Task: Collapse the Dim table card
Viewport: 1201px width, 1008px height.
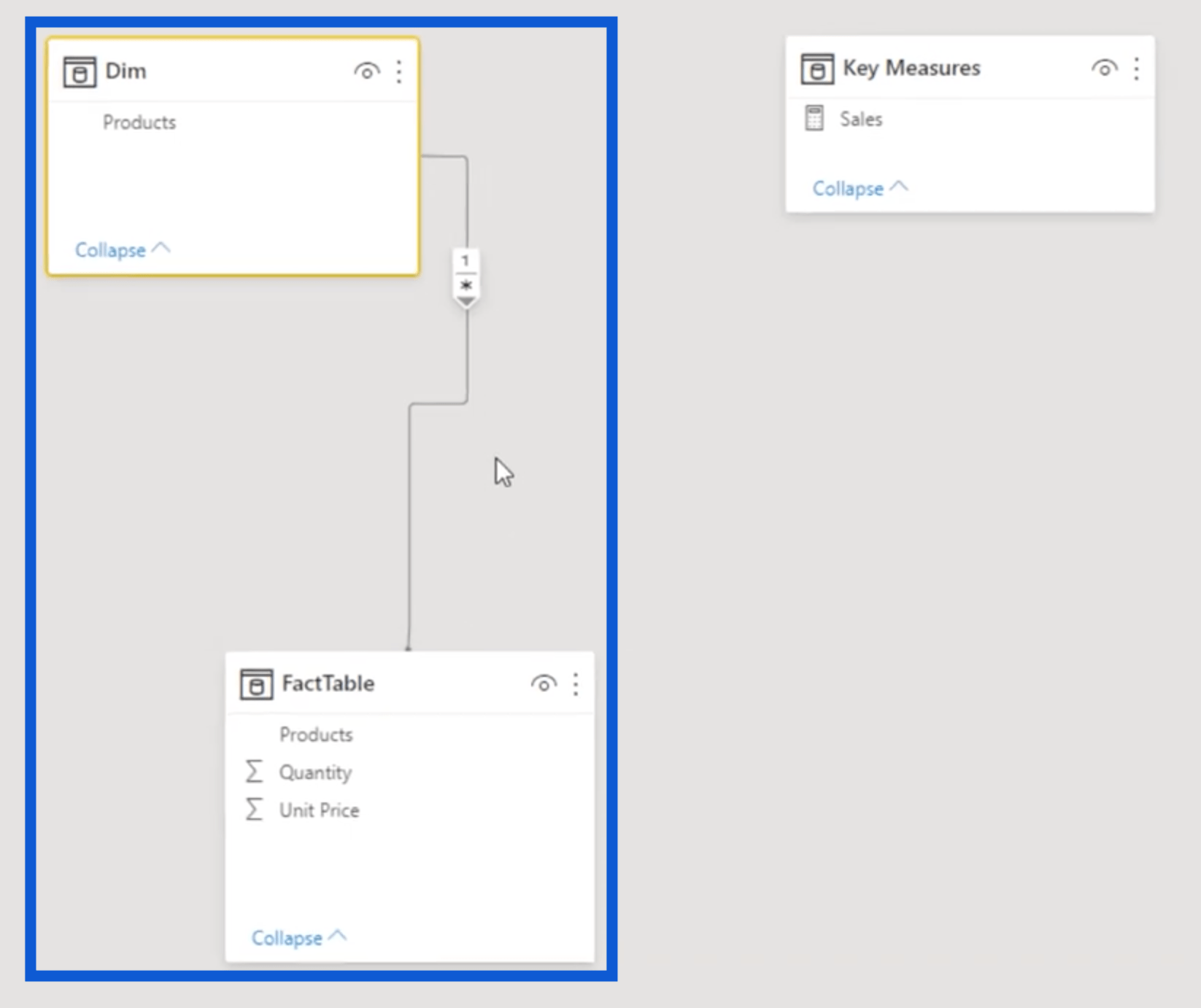Action: (123, 249)
